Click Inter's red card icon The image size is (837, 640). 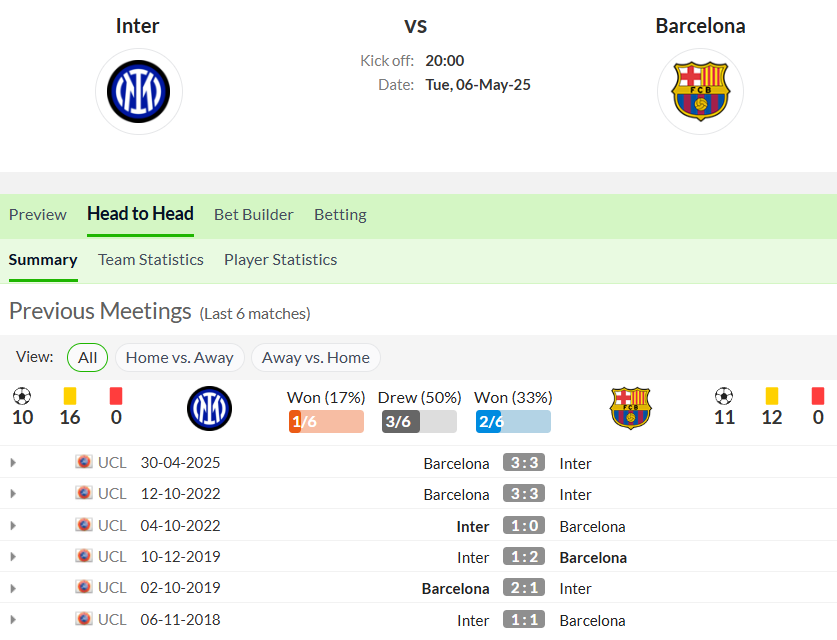(116, 396)
